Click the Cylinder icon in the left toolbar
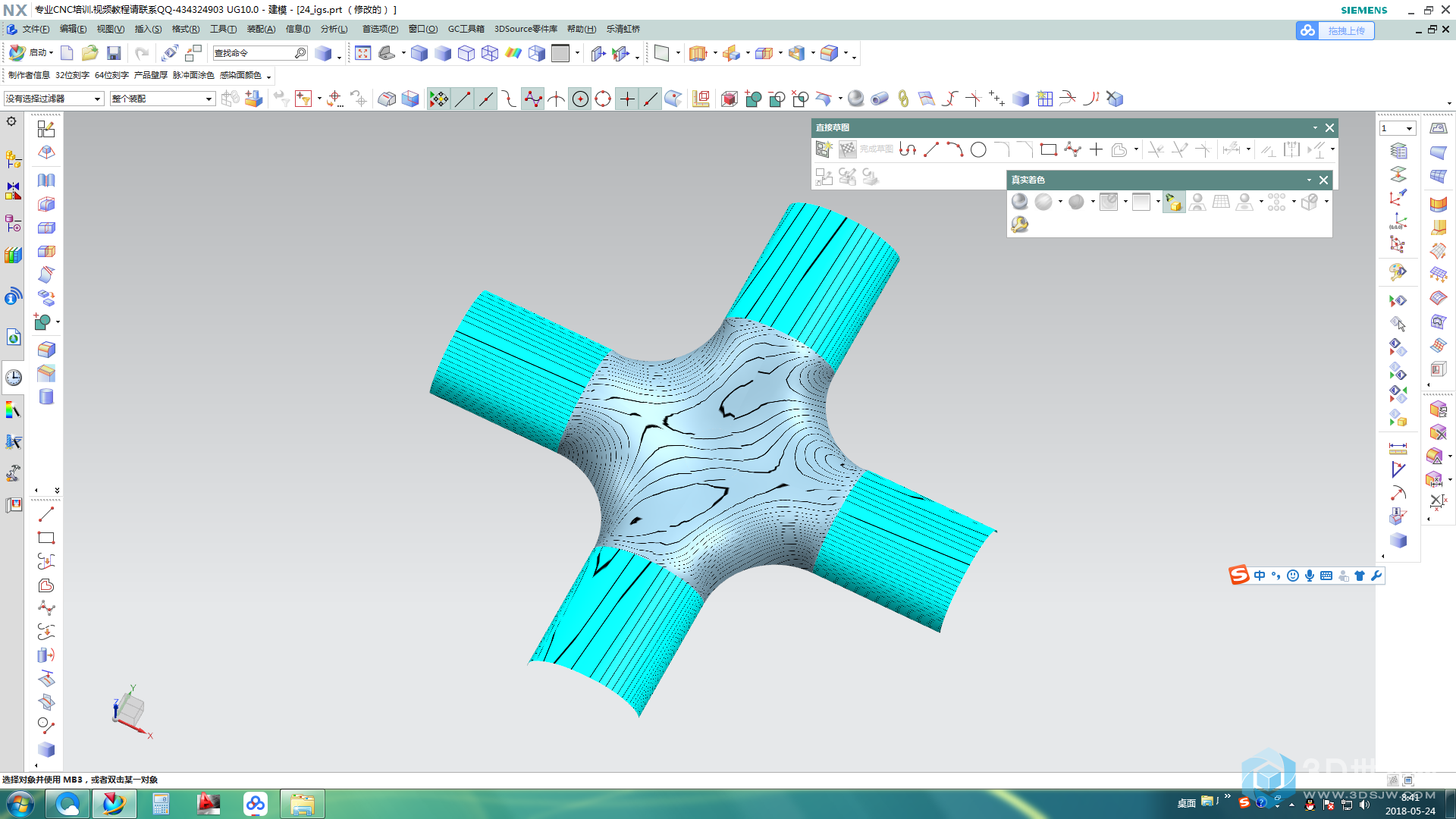1456x819 pixels. click(x=46, y=397)
